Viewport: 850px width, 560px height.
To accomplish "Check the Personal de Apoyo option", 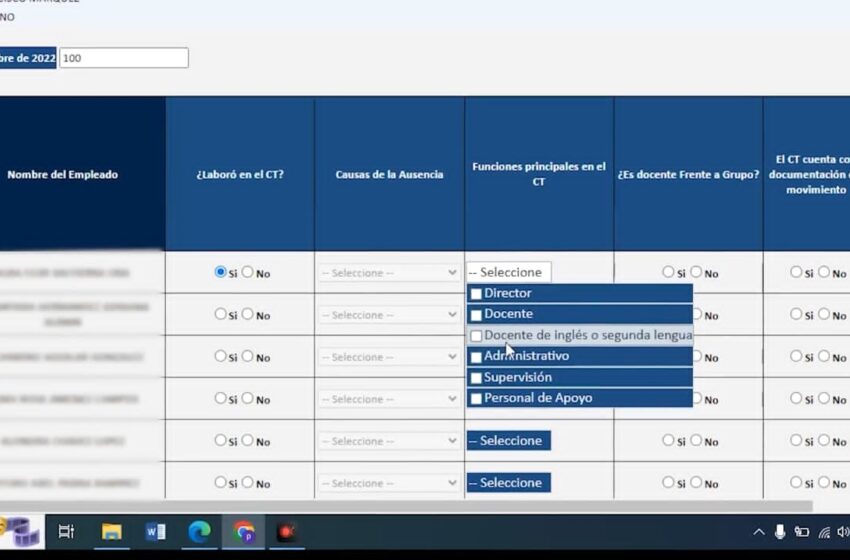I will [x=476, y=399].
